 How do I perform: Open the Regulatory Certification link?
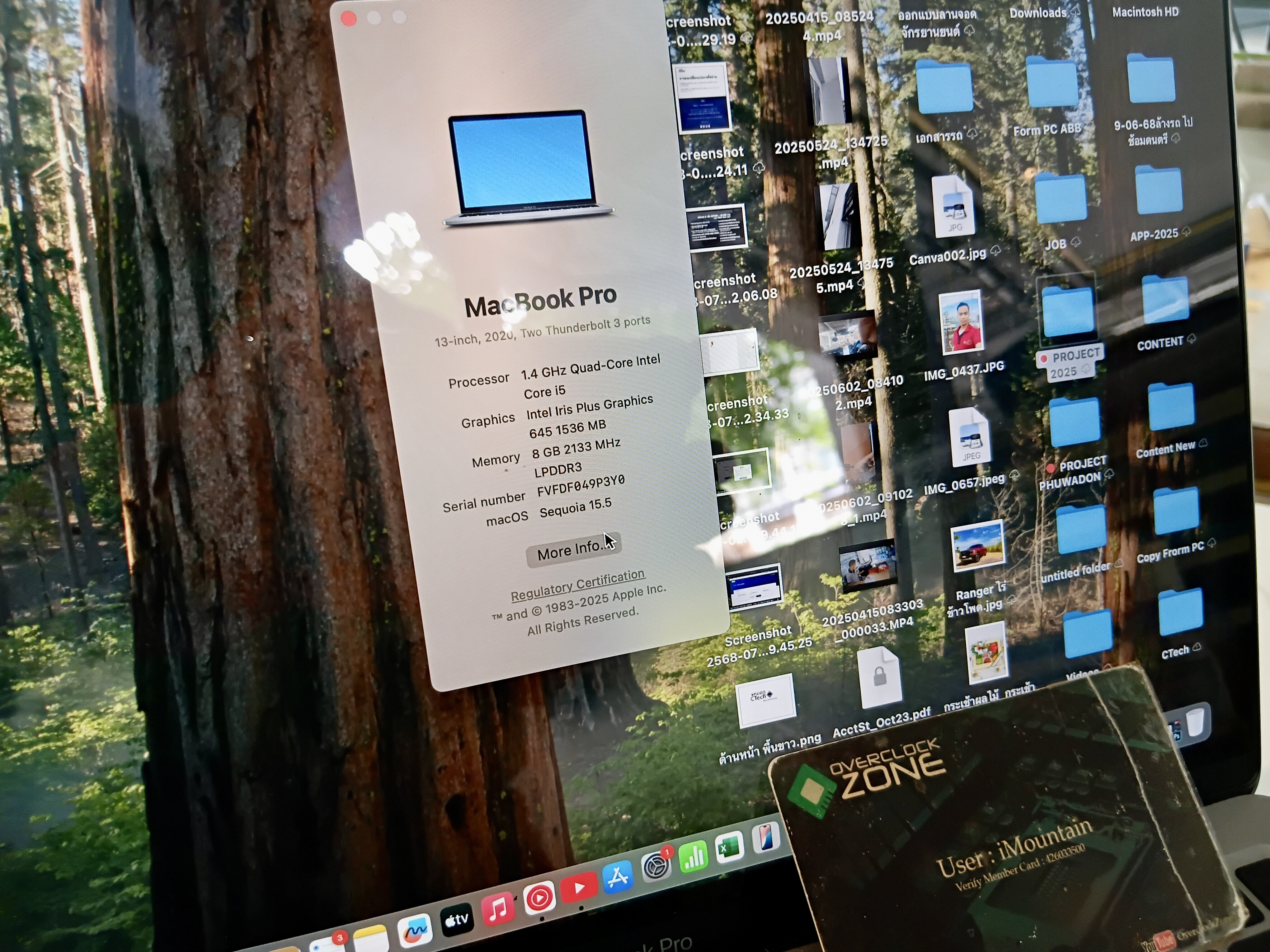point(578,585)
